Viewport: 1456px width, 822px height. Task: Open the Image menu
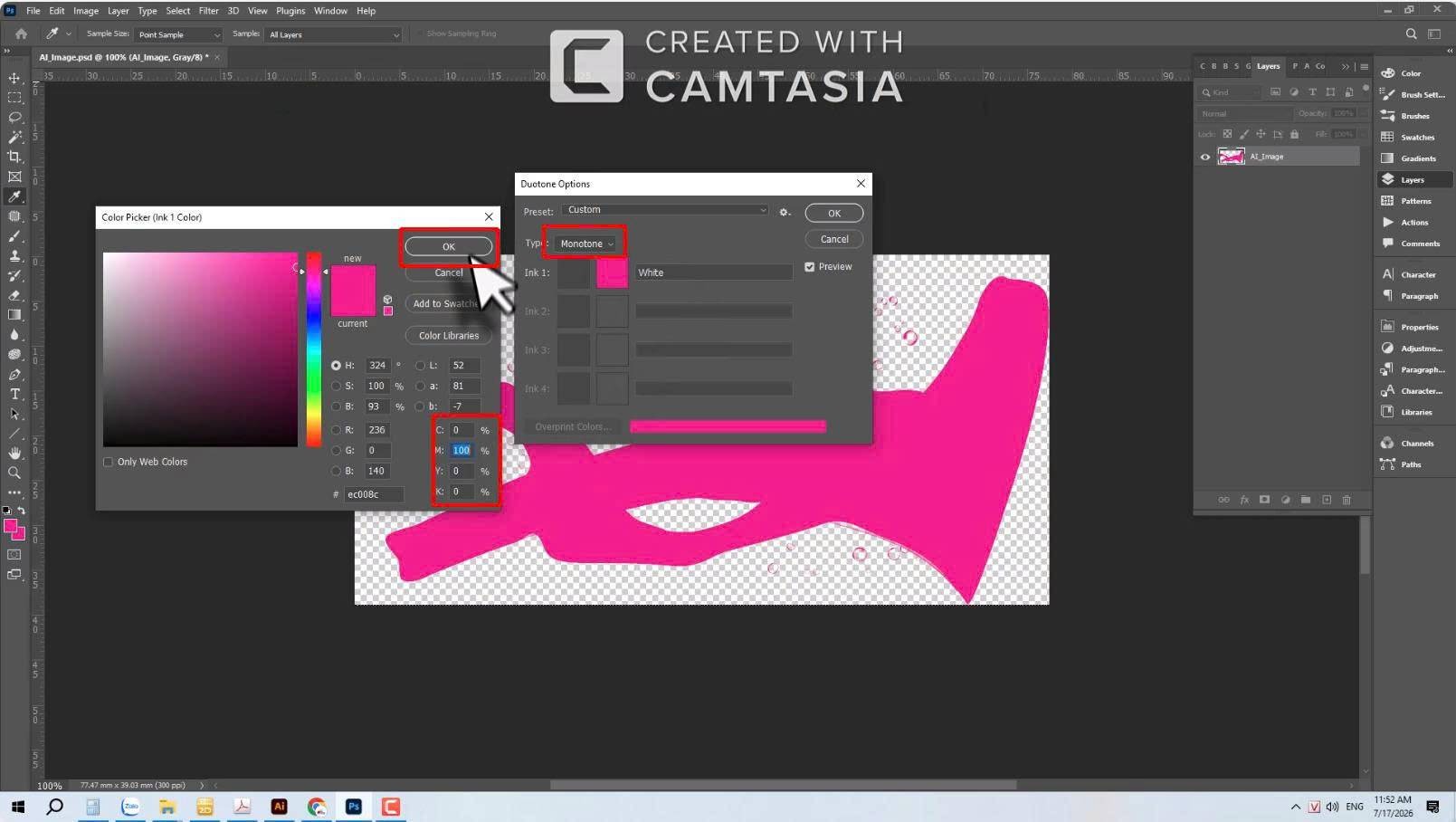point(86,11)
